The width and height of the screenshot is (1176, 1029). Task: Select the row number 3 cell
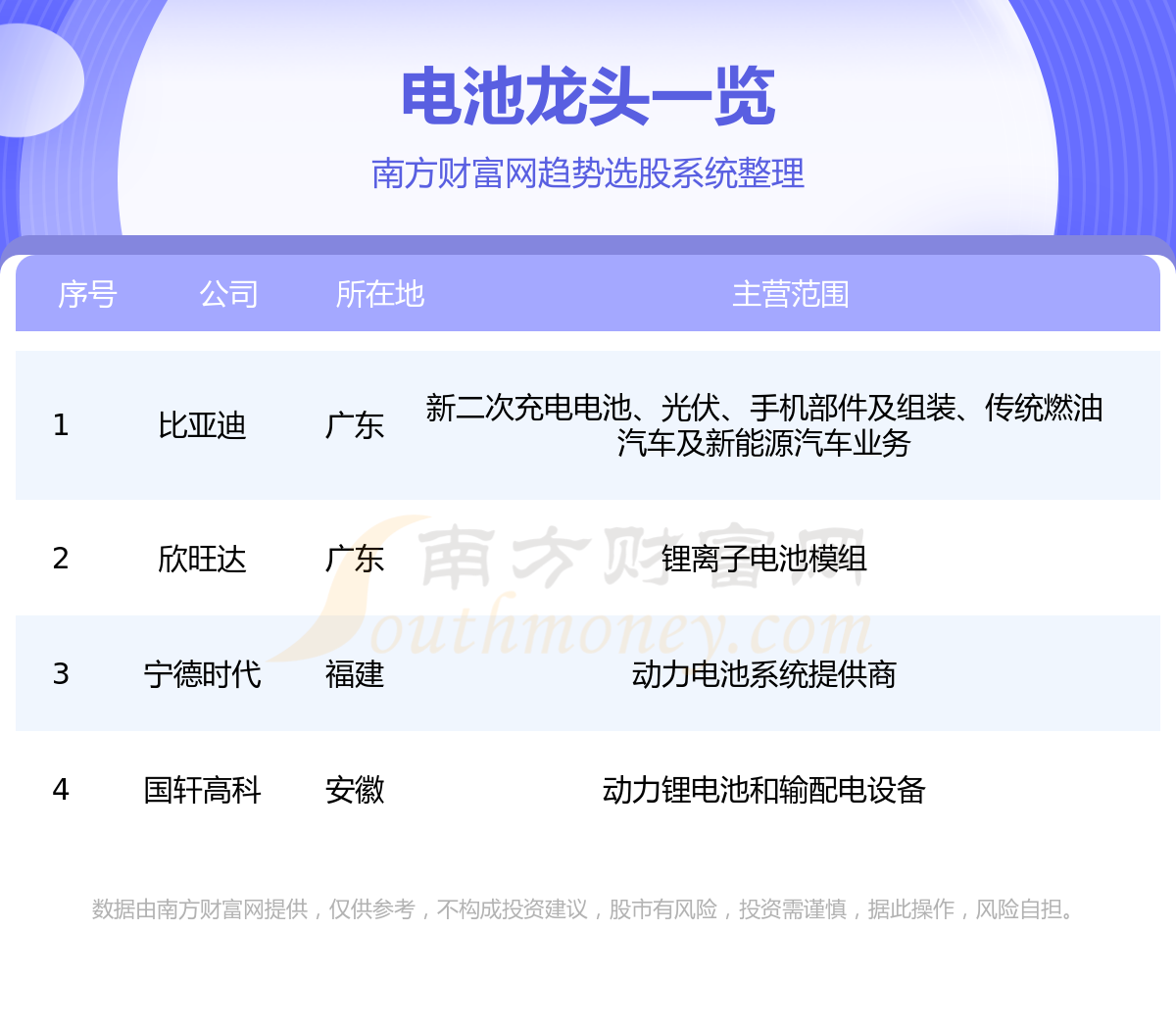pyautogui.click(x=61, y=674)
